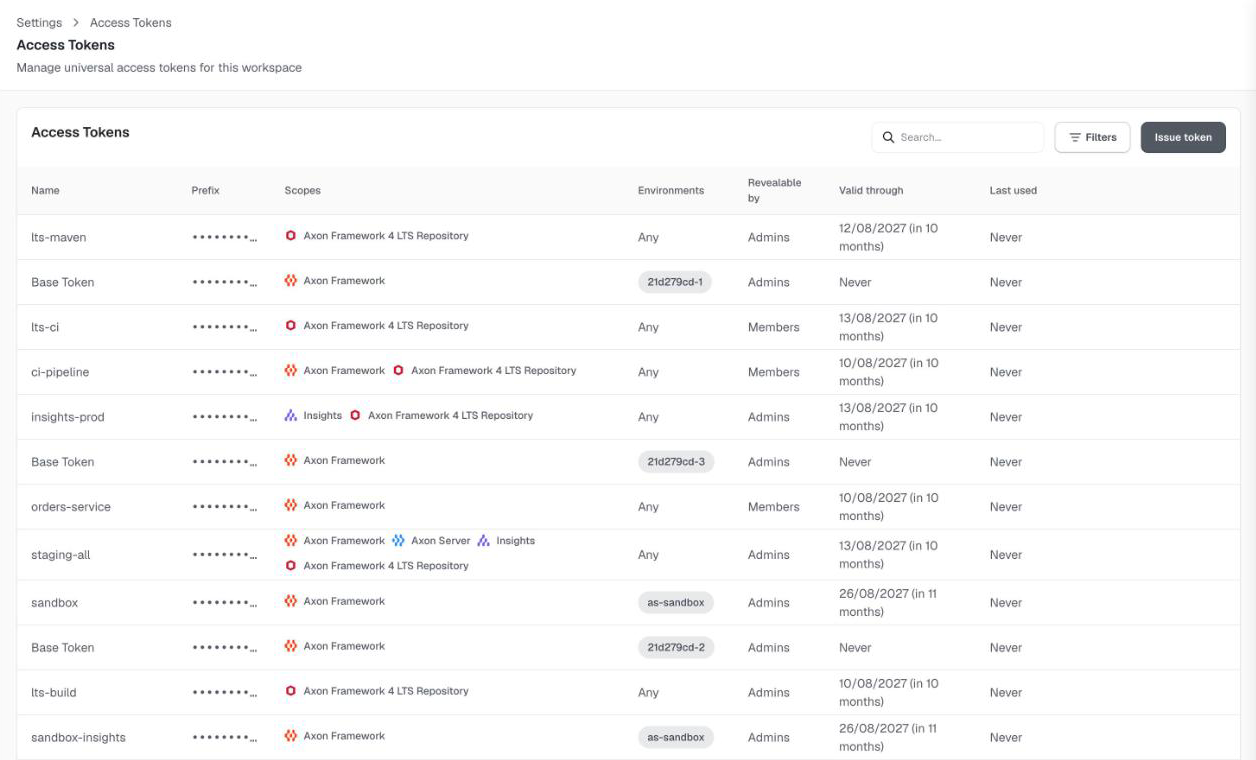Click the Name column header
The width and height of the screenshot is (1256, 760).
pos(45,190)
